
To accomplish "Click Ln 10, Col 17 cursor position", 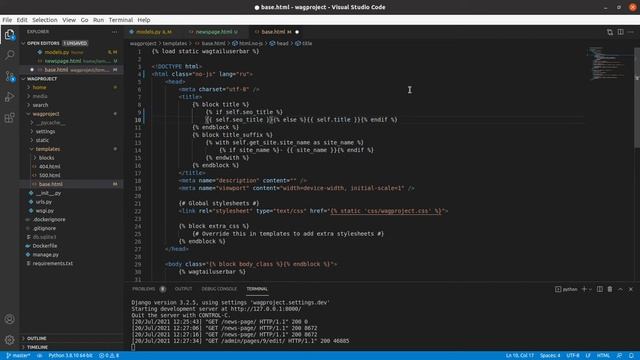I will (x=520, y=356).
